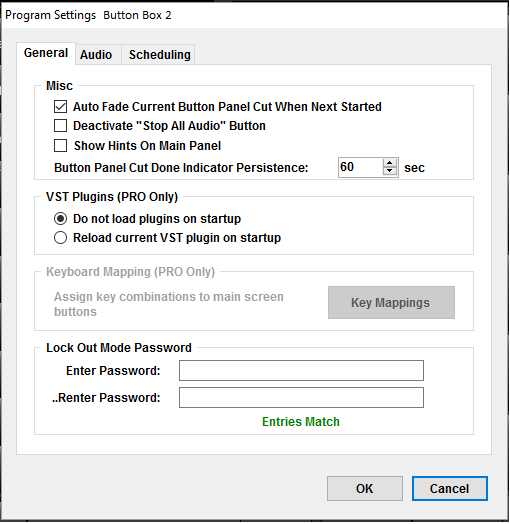Click the Program Settings title bar
The height and width of the screenshot is (524, 510).
point(255,15)
